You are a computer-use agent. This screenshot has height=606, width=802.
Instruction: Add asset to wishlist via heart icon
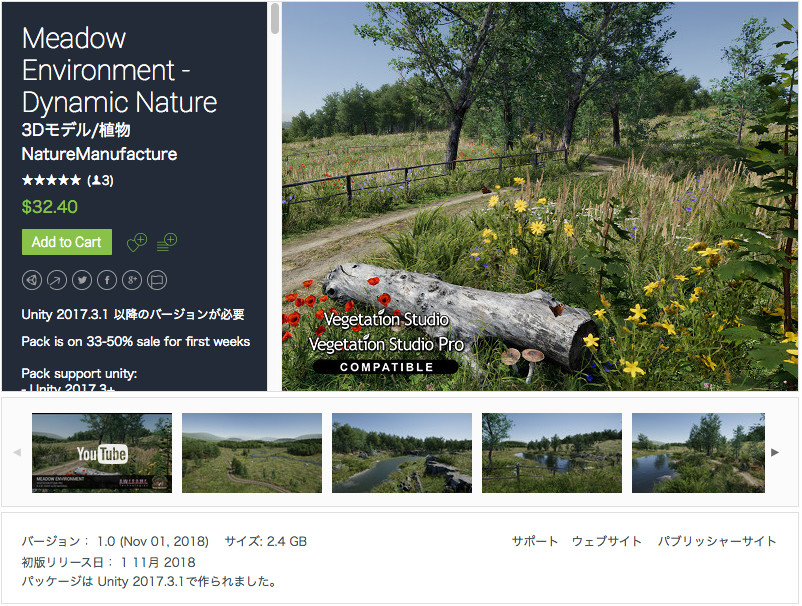(x=137, y=242)
